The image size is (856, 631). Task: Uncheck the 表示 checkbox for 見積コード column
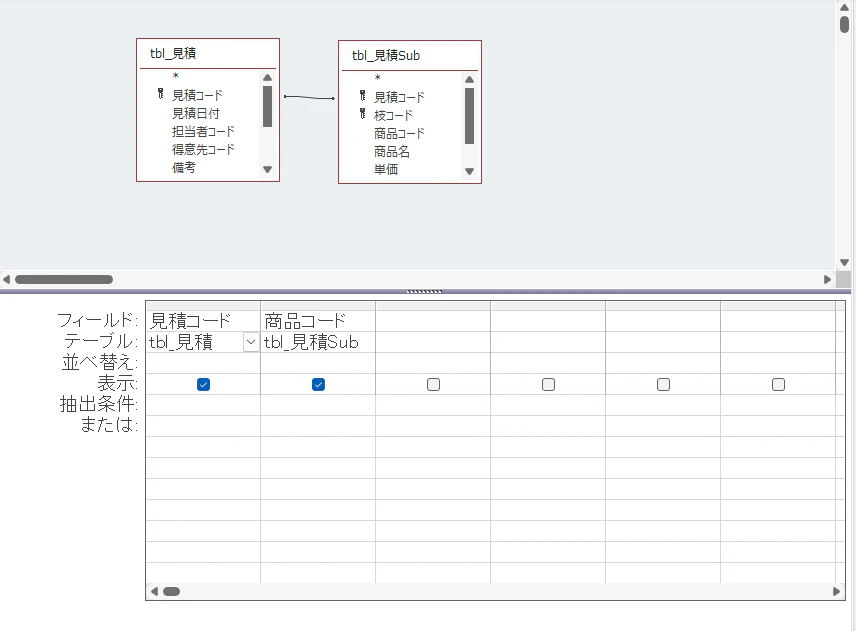click(x=203, y=383)
